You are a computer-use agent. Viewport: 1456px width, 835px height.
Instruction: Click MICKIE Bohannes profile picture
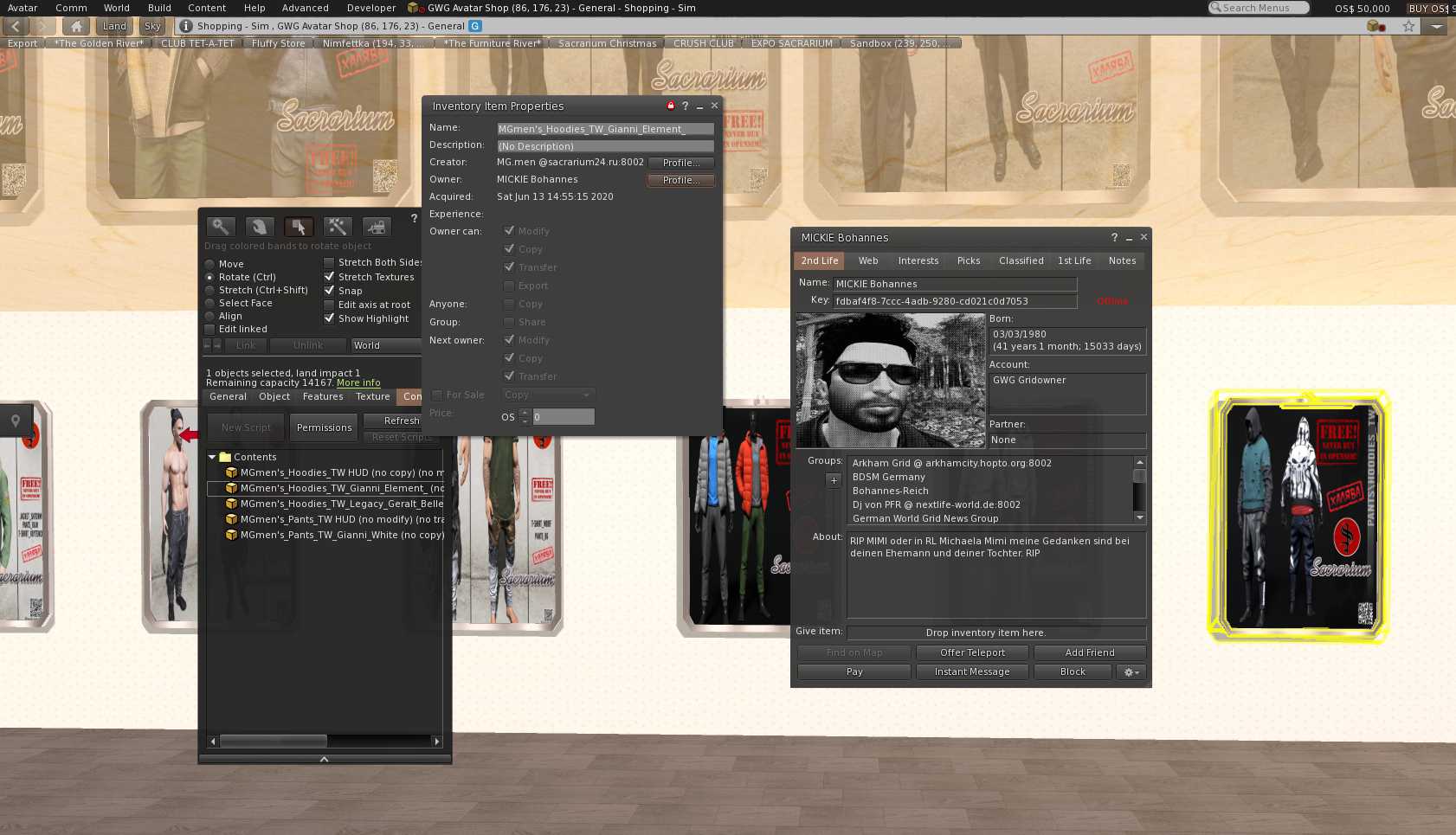pos(891,381)
